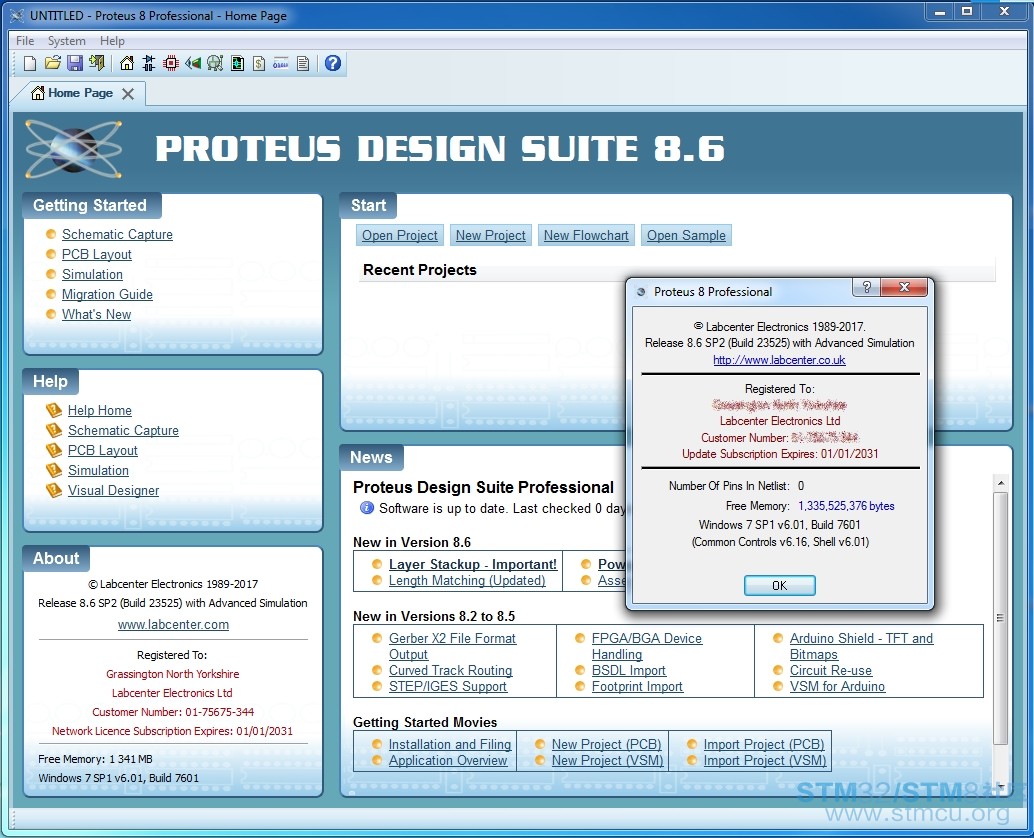Open PCB Layout in Help panel
Screen dimensions: 1034x838
tap(103, 450)
